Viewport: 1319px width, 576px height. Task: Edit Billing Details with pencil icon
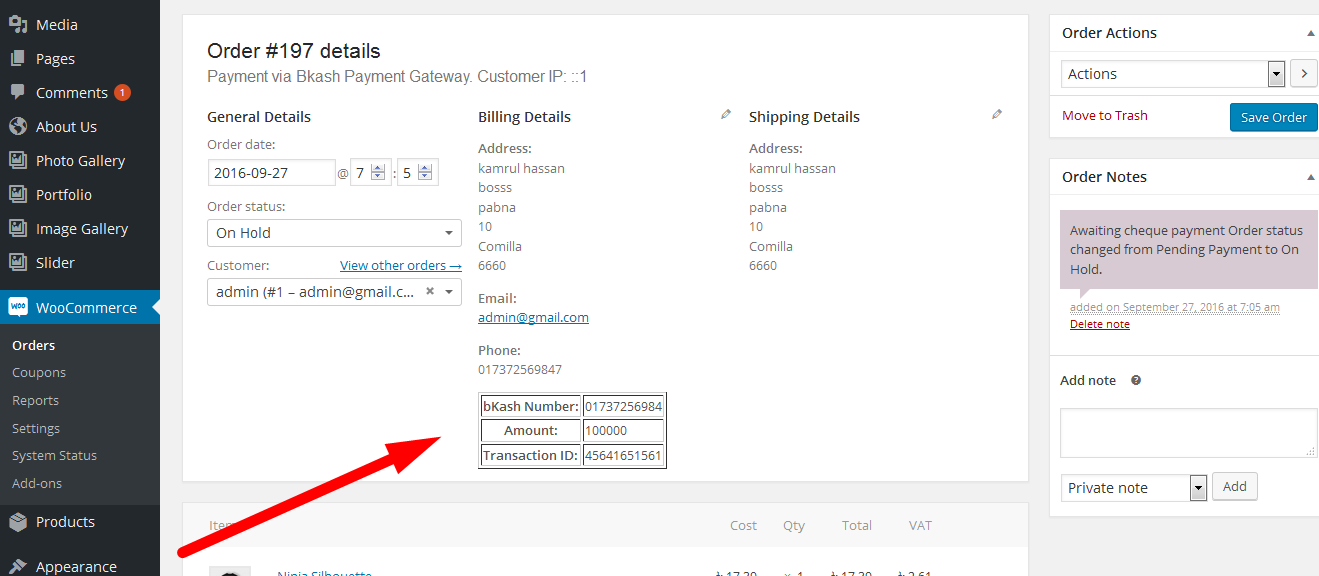coord(726,115)
